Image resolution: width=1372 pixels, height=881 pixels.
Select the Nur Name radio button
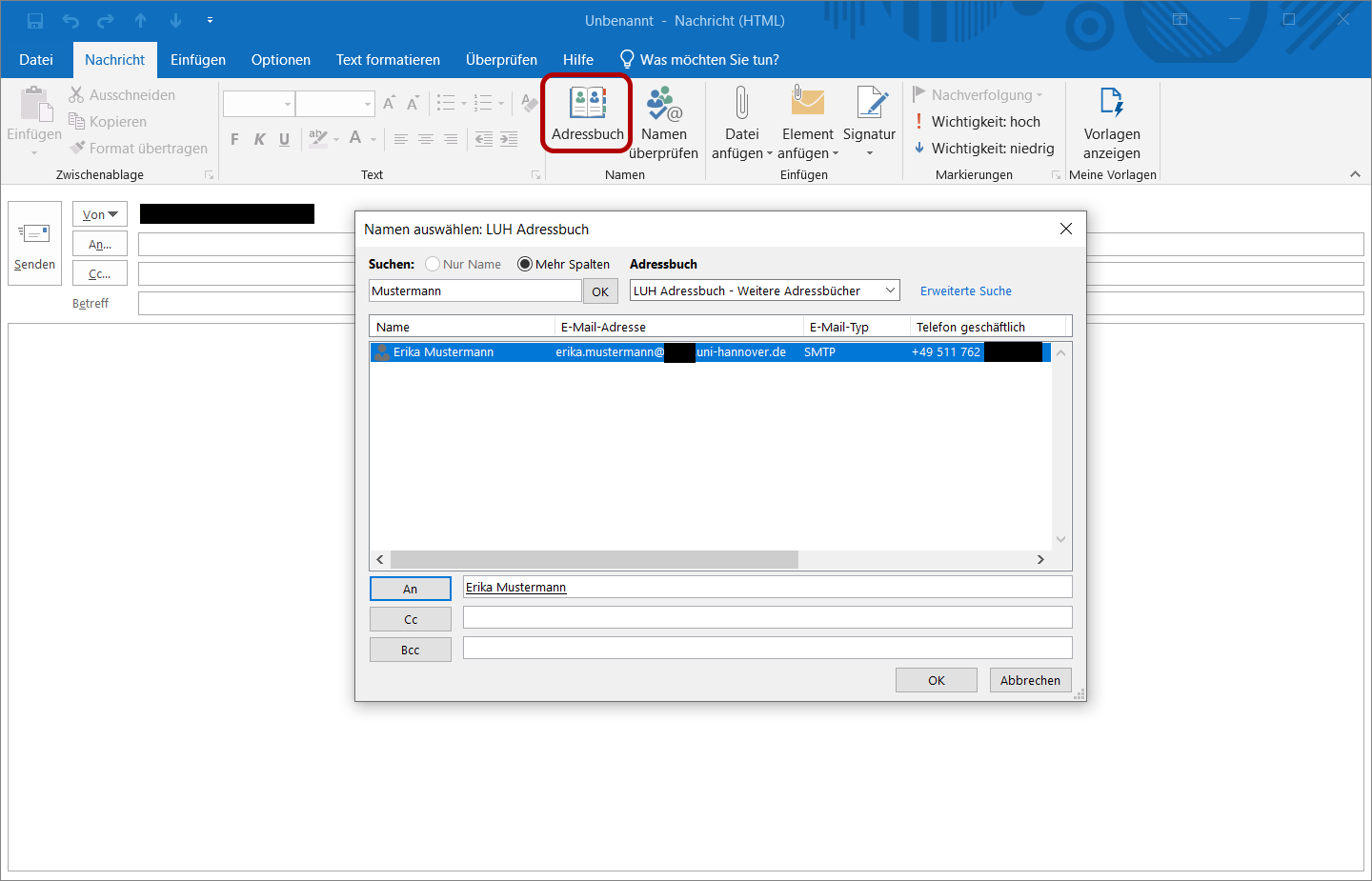(x=433, y=264)
